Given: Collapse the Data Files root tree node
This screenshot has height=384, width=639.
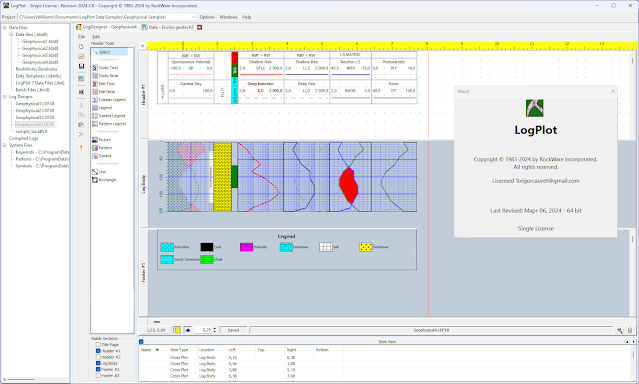Looking at the screenshot, I should [4, 28].
